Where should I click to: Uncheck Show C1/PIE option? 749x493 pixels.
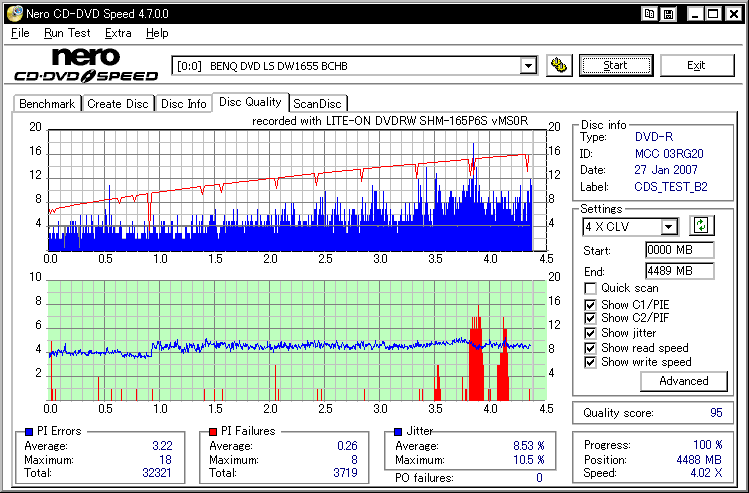pyautogui.click(x=591, y=304)
